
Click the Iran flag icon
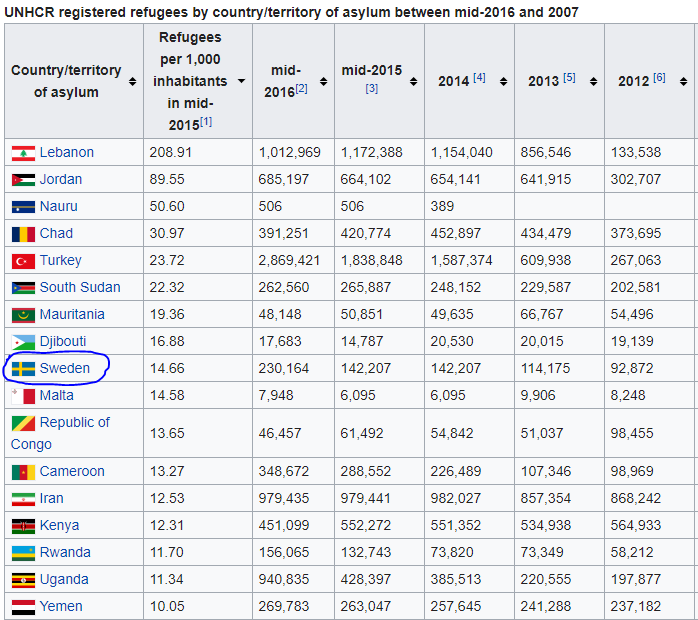coord(23,499)
